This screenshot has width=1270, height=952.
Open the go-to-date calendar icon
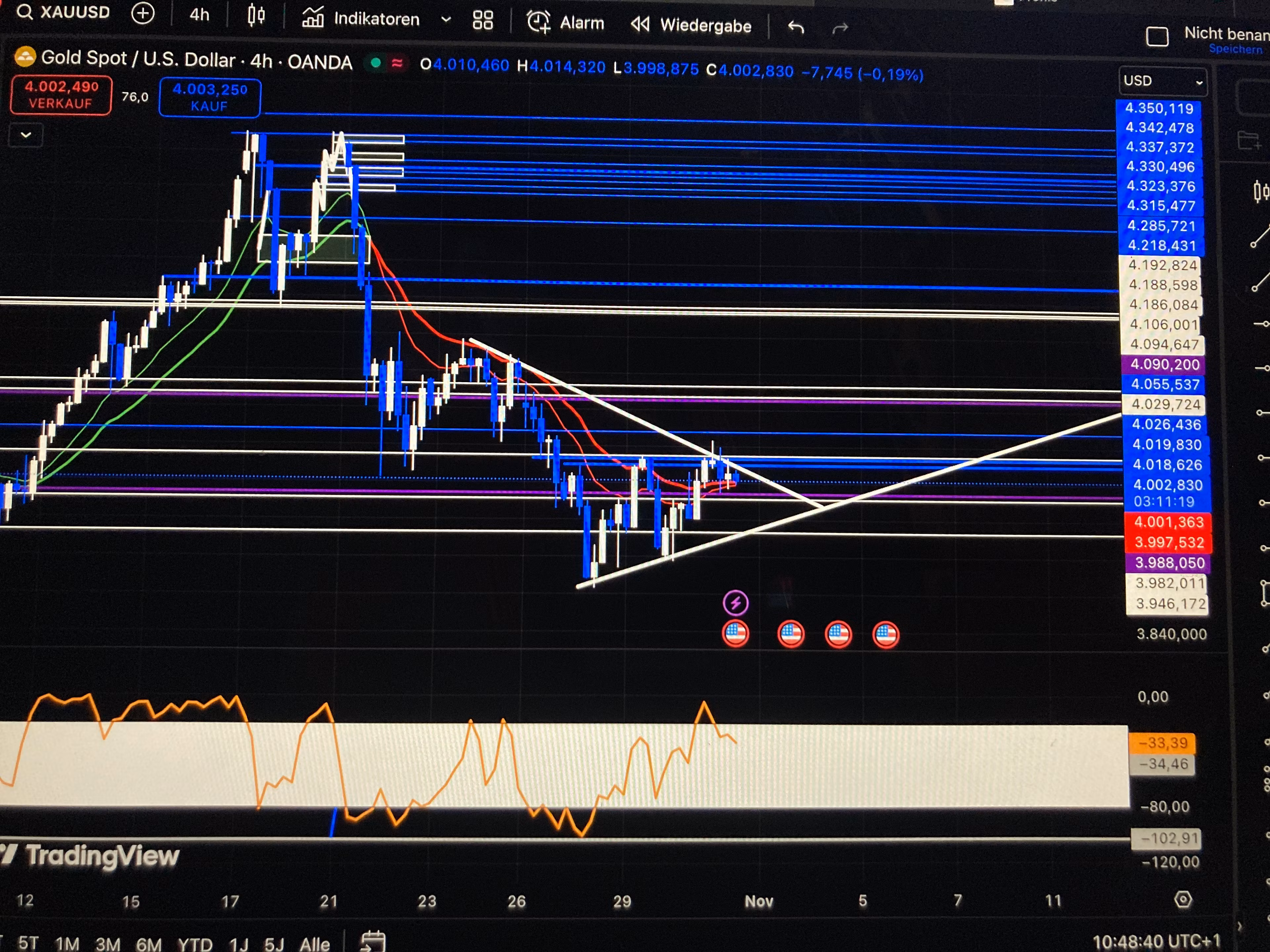(x=373, y=942)
